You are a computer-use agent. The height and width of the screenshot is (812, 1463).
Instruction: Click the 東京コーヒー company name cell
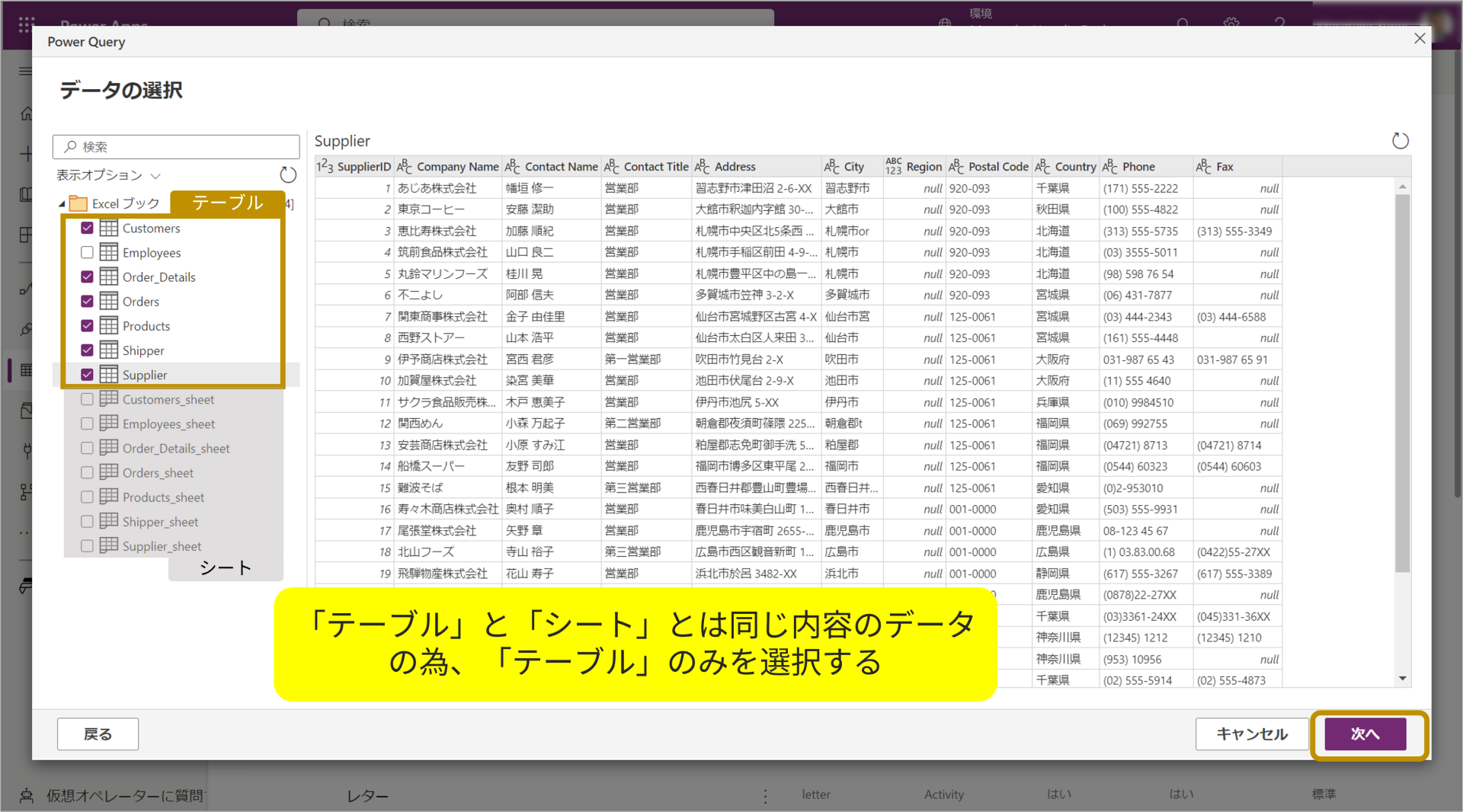tap(448, 209)
